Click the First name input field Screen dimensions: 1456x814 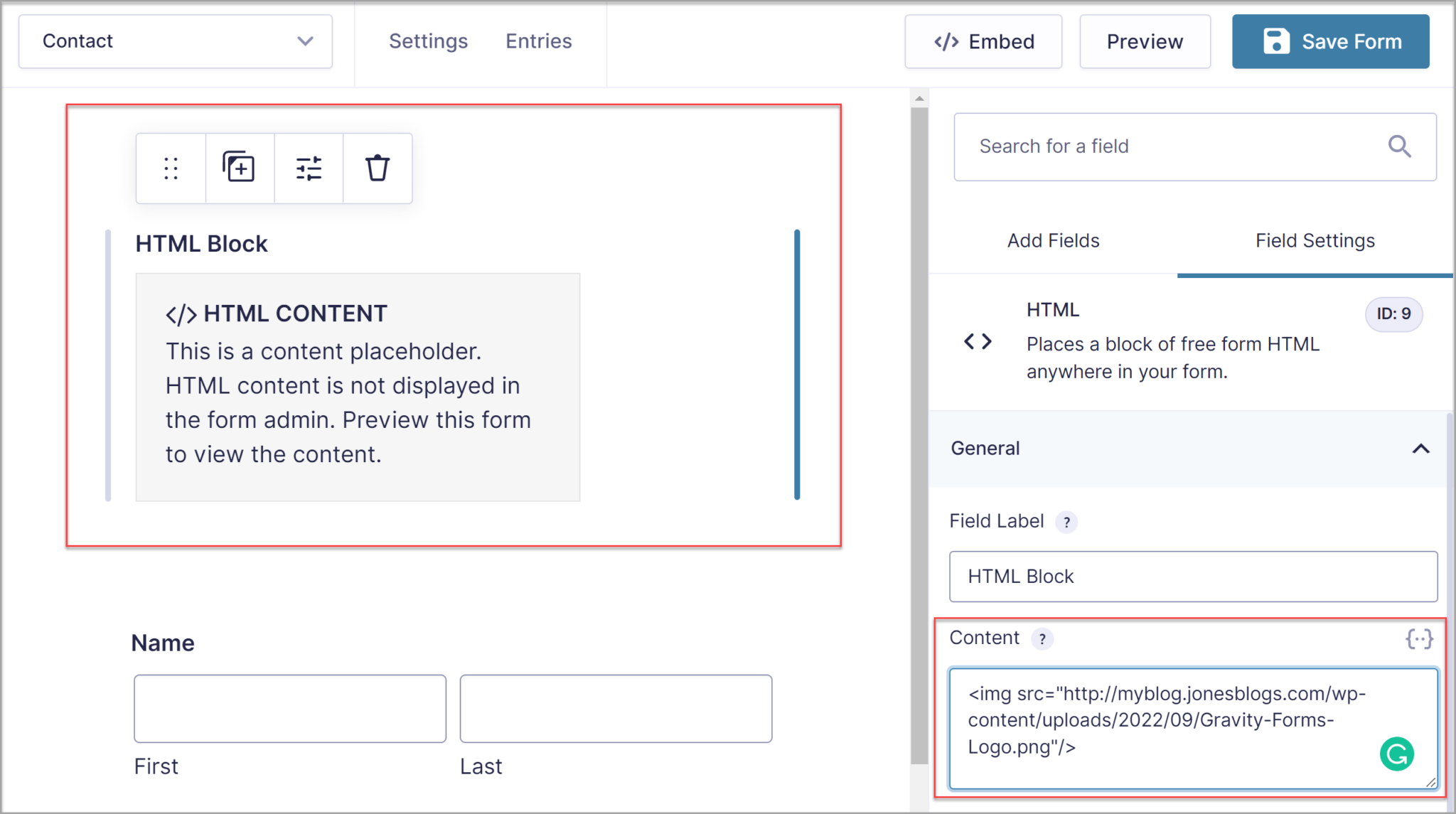(289, 708)
